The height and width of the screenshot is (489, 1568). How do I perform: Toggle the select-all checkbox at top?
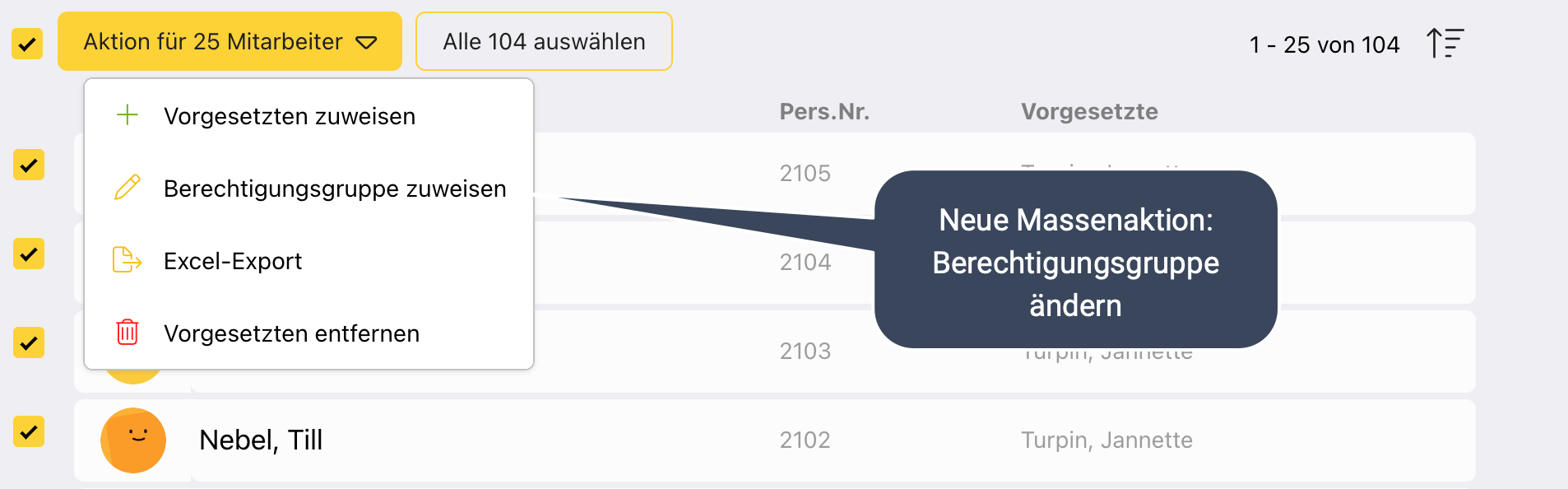click(x=27, y=44)
